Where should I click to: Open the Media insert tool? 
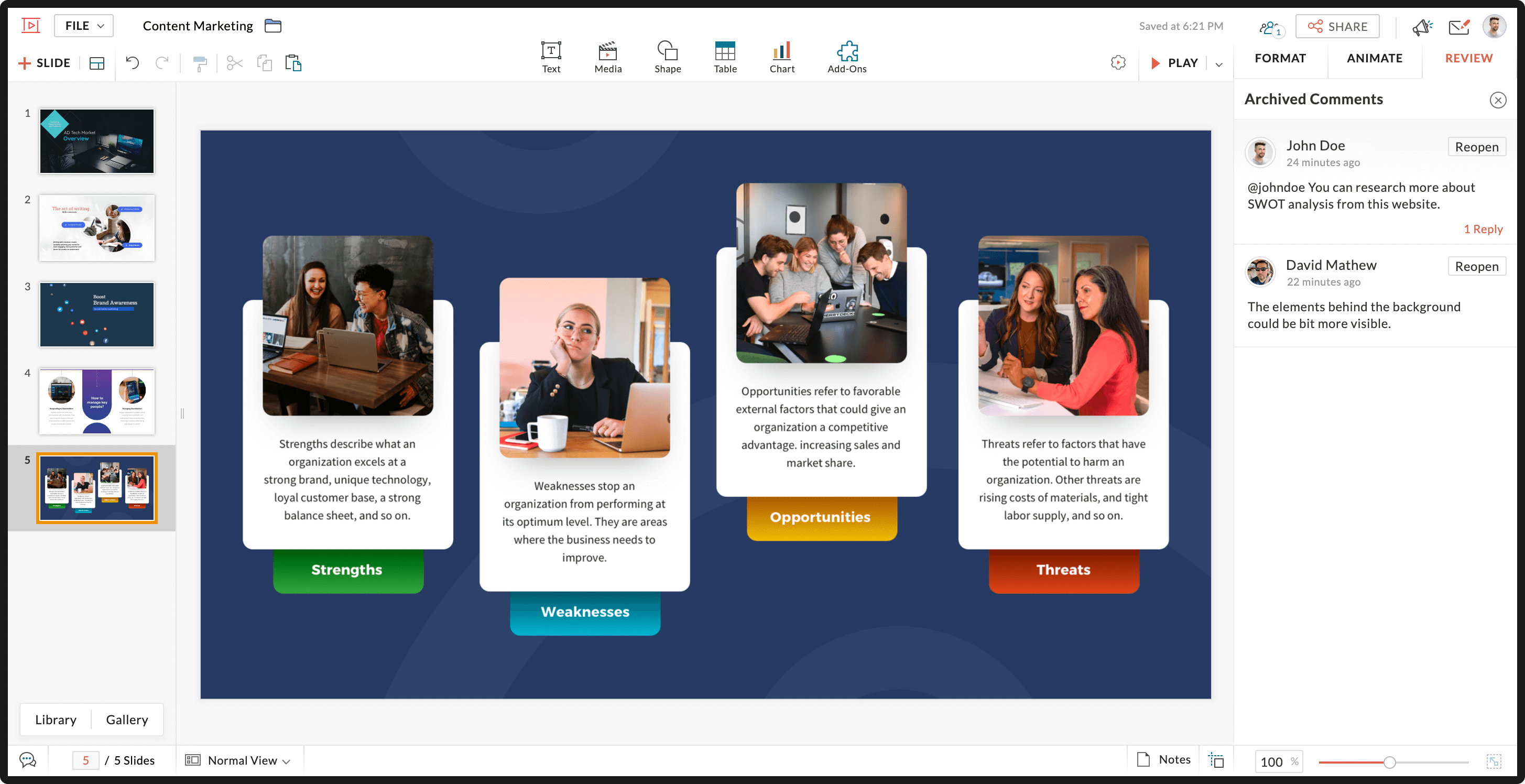pyautogui.click(x=607, y=57)
